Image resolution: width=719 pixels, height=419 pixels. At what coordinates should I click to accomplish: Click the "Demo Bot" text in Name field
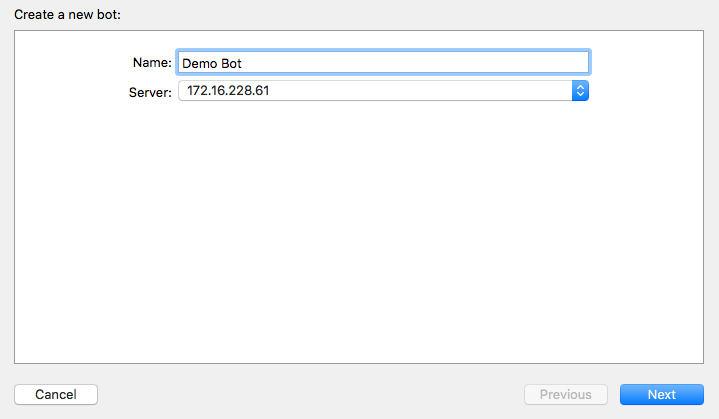(212, 62)
